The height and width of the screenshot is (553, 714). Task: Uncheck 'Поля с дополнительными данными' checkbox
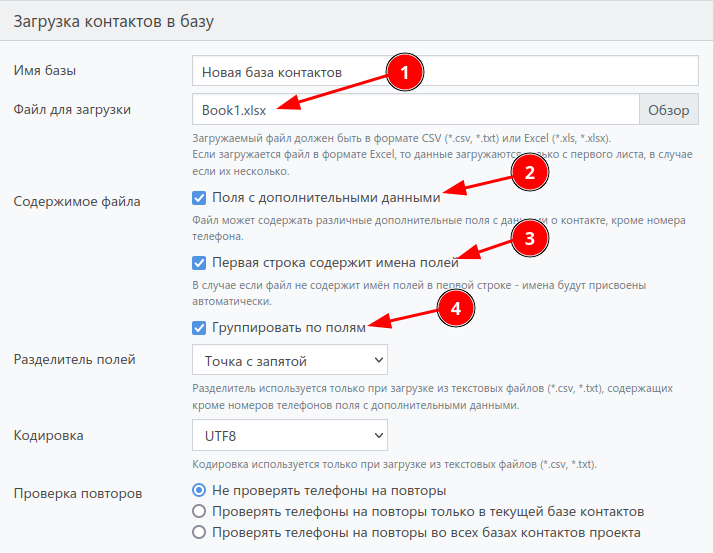[x=199, y=198]
